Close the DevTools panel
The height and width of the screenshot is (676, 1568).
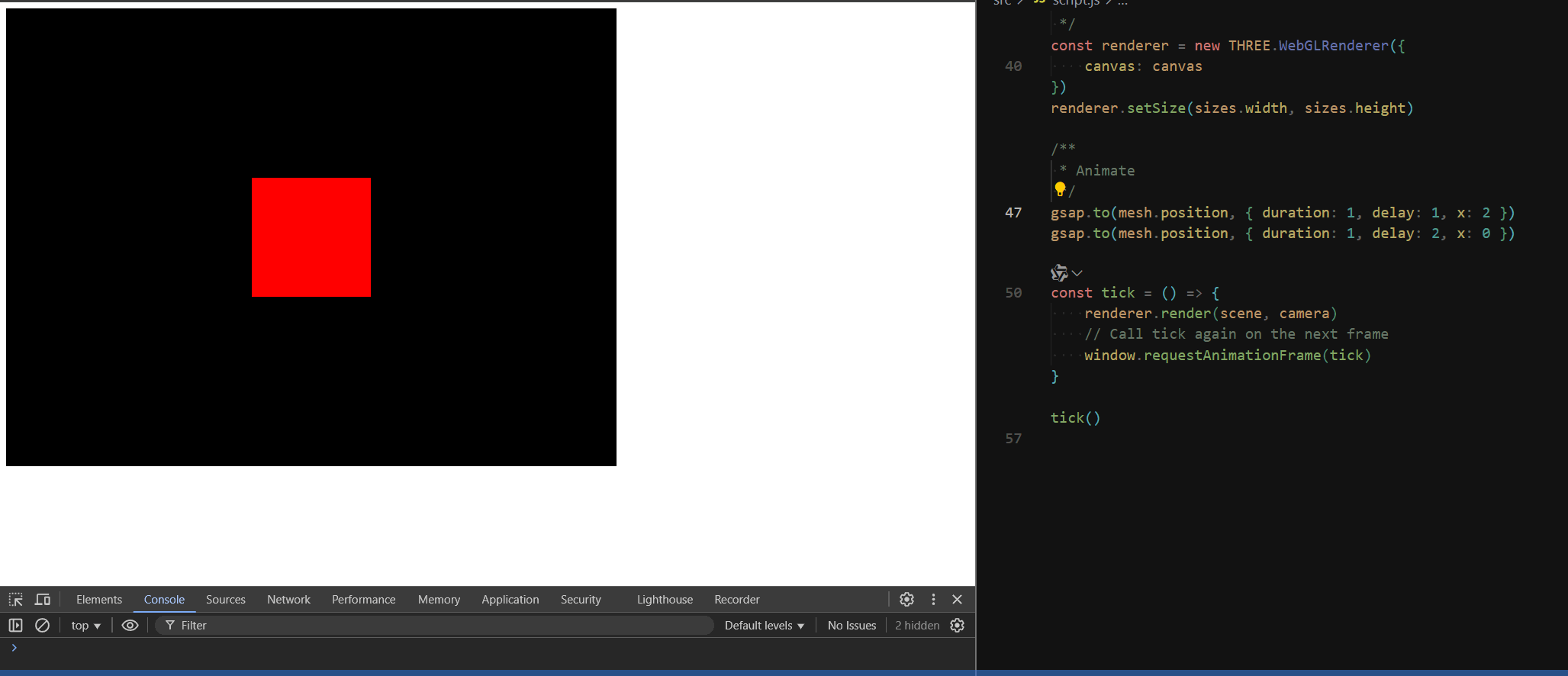point(958,600)
